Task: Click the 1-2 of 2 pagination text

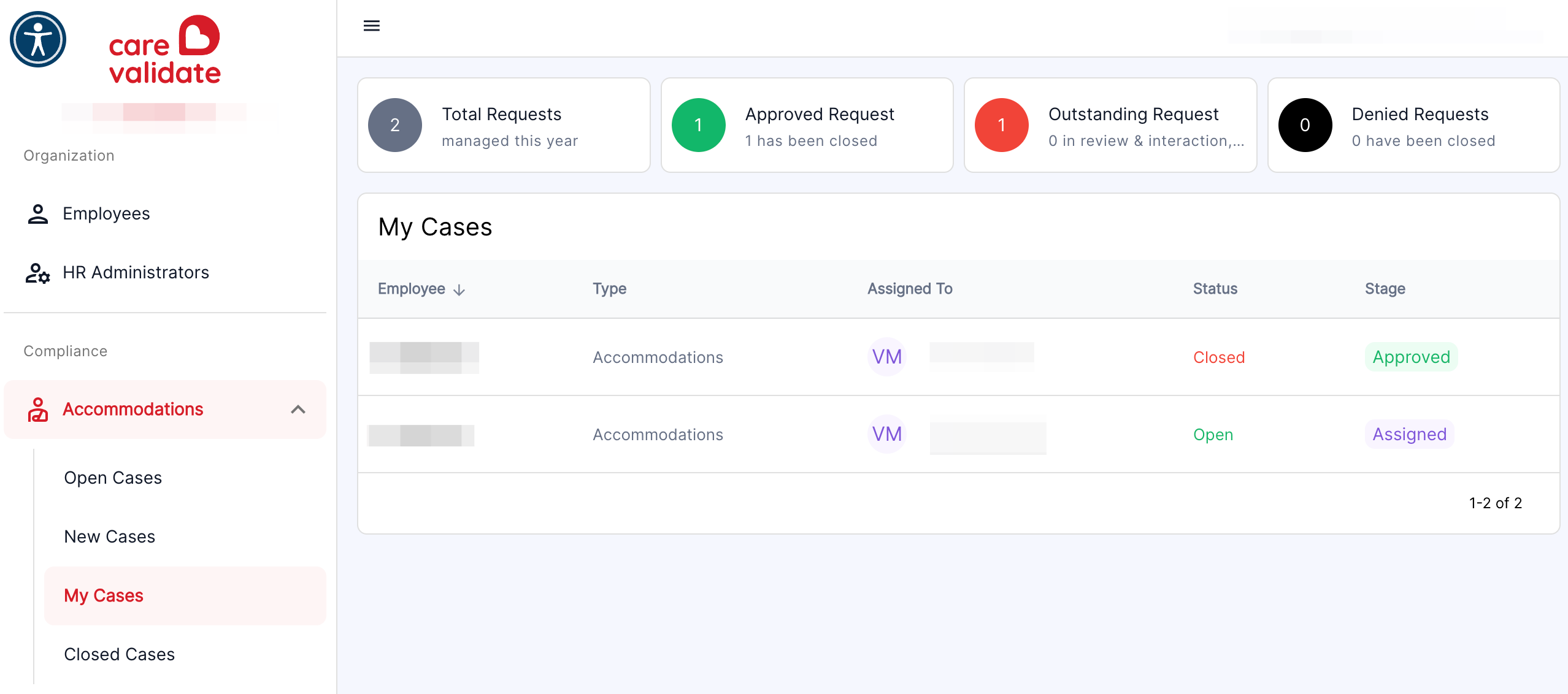Action: (x=1496, y=503)
